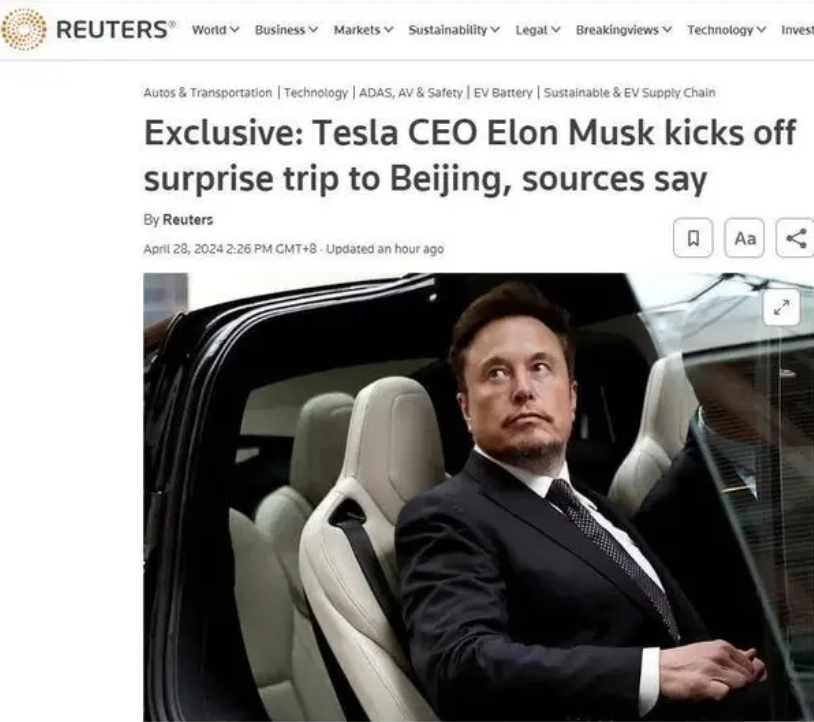This screenshot has height=722, width=814.
Task: Expand the World dropdown menu
Action: click(x=215, y=30)
